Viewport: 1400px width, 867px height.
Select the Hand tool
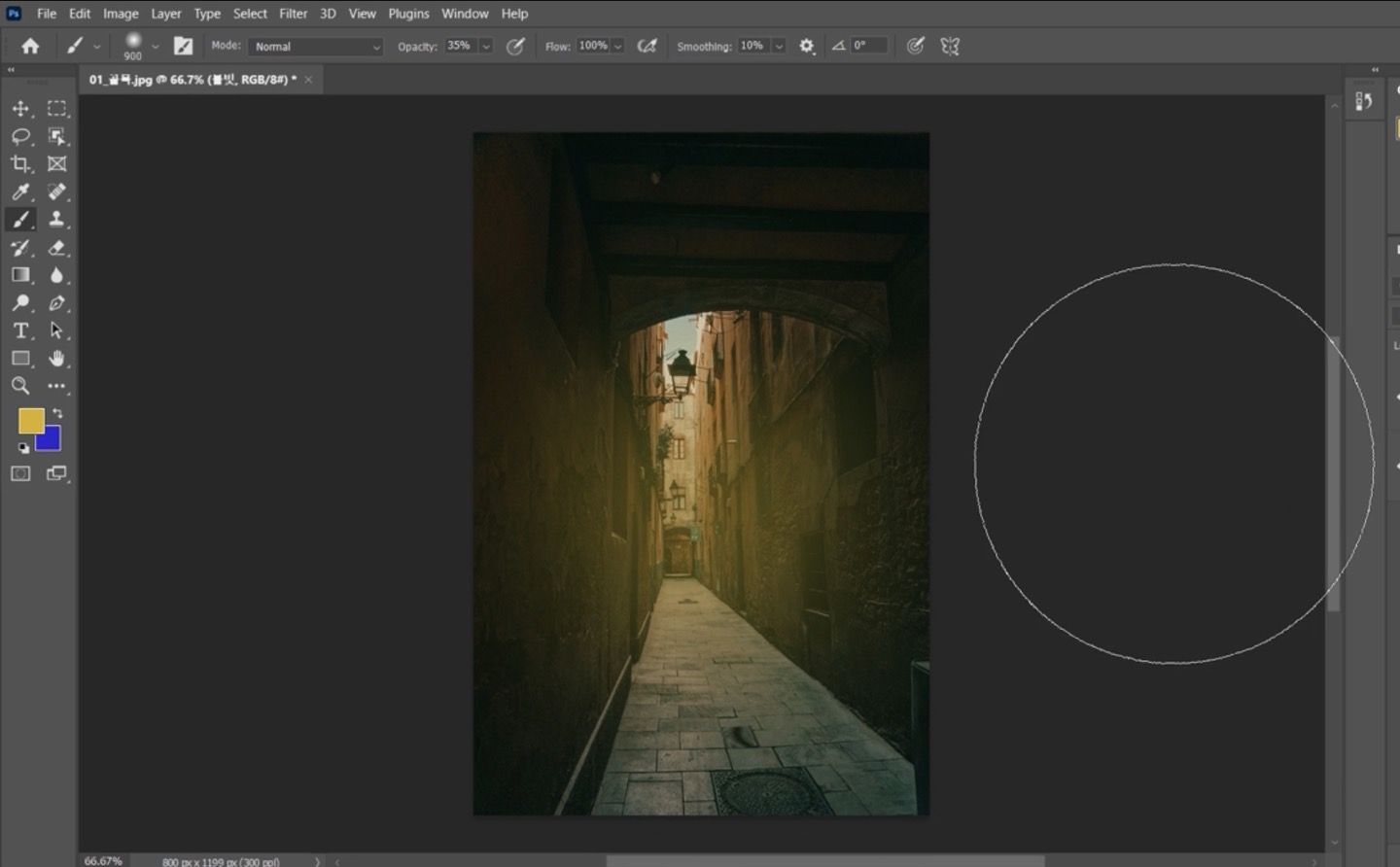tap(57, 359)
